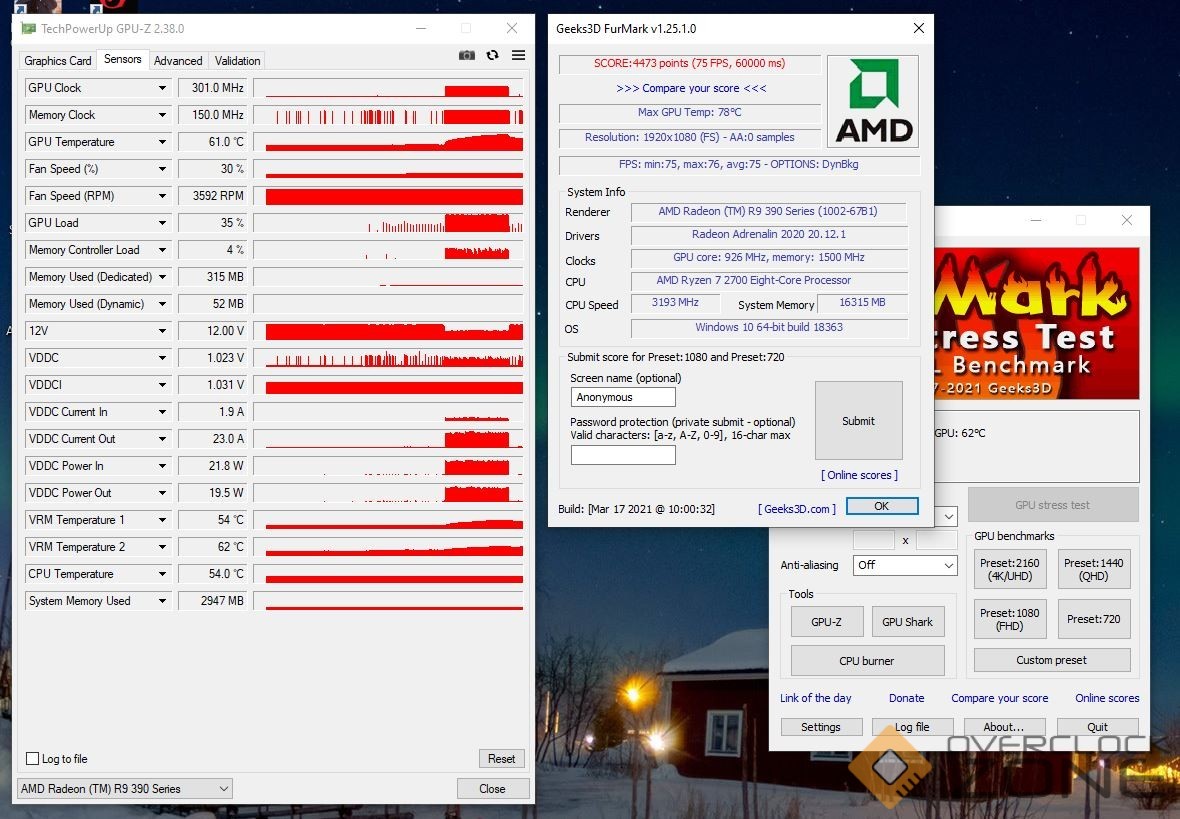Click the password protection input field
The image size is (1180, 819).
(x=623, y=455)
